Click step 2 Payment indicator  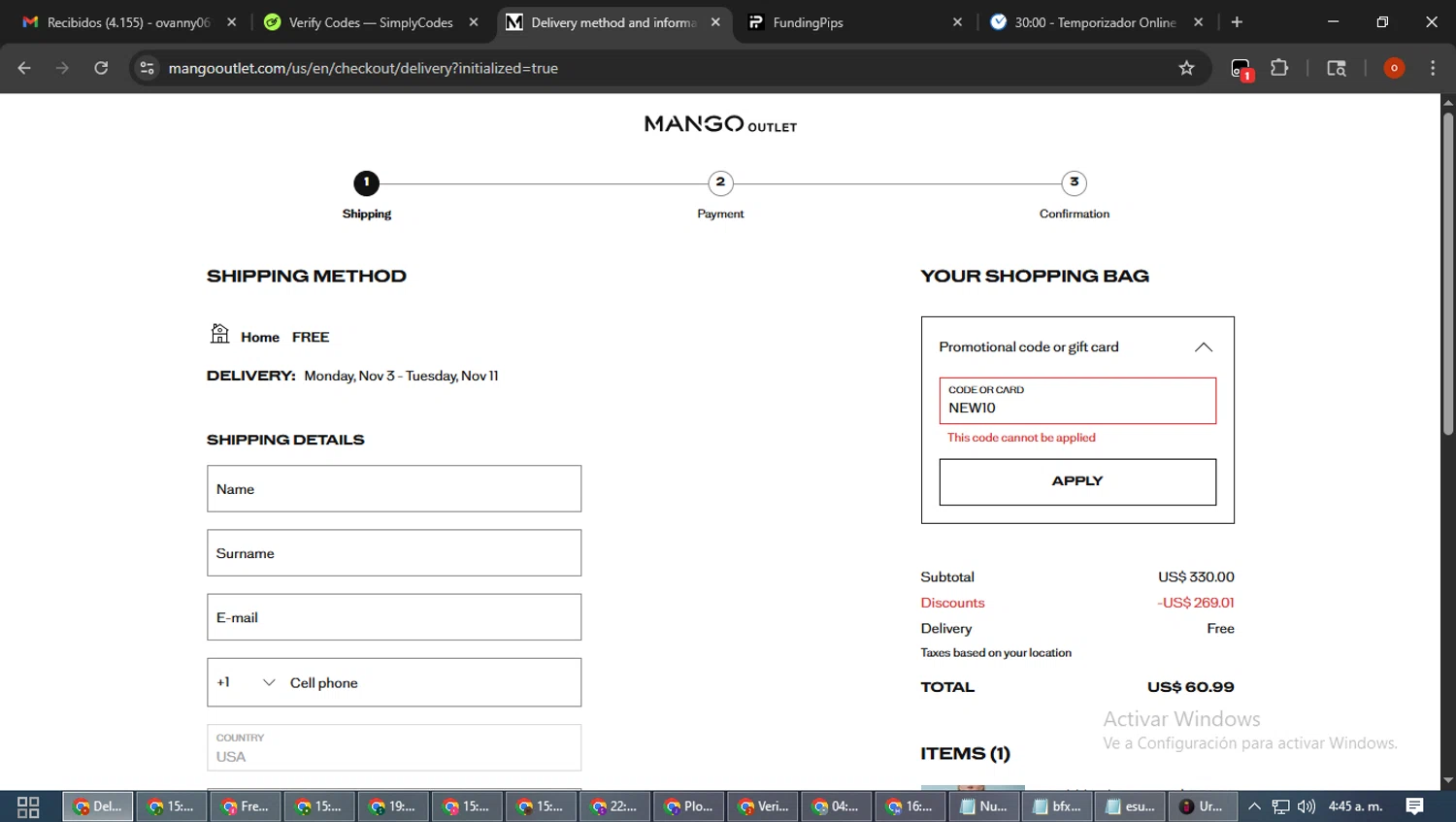point(720,182)
